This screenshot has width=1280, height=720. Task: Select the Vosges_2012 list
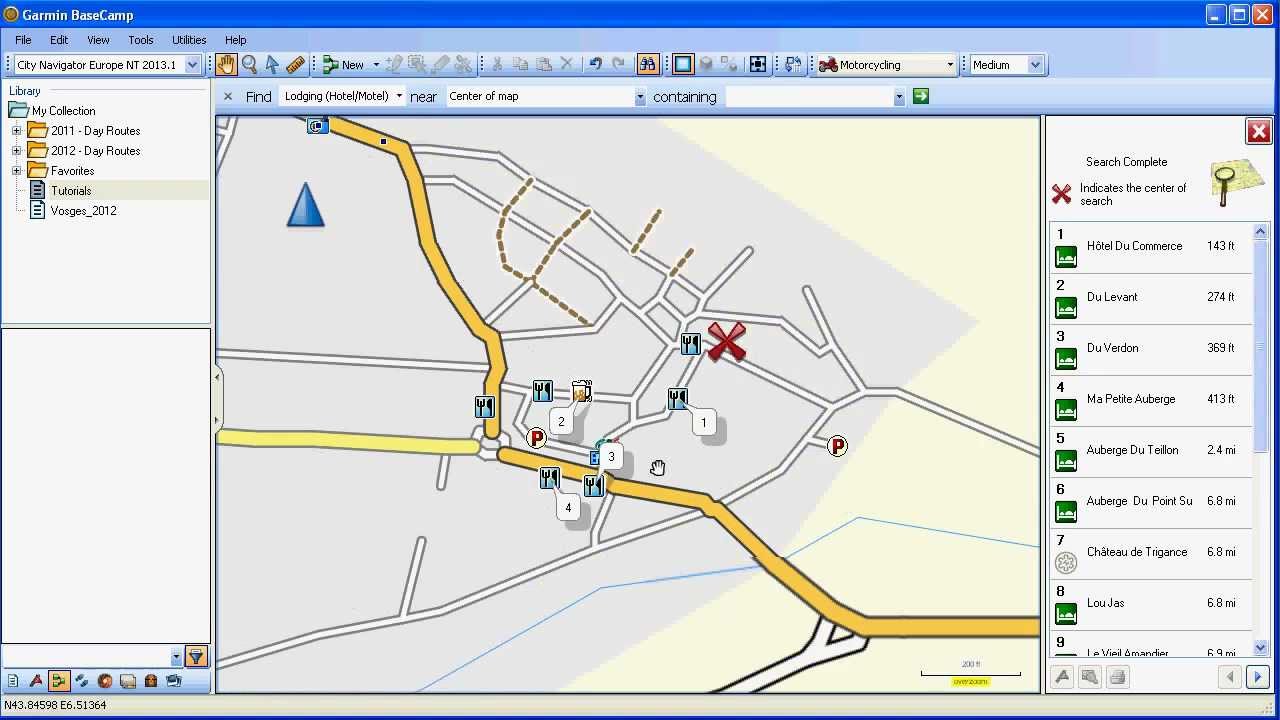point(83,211)
